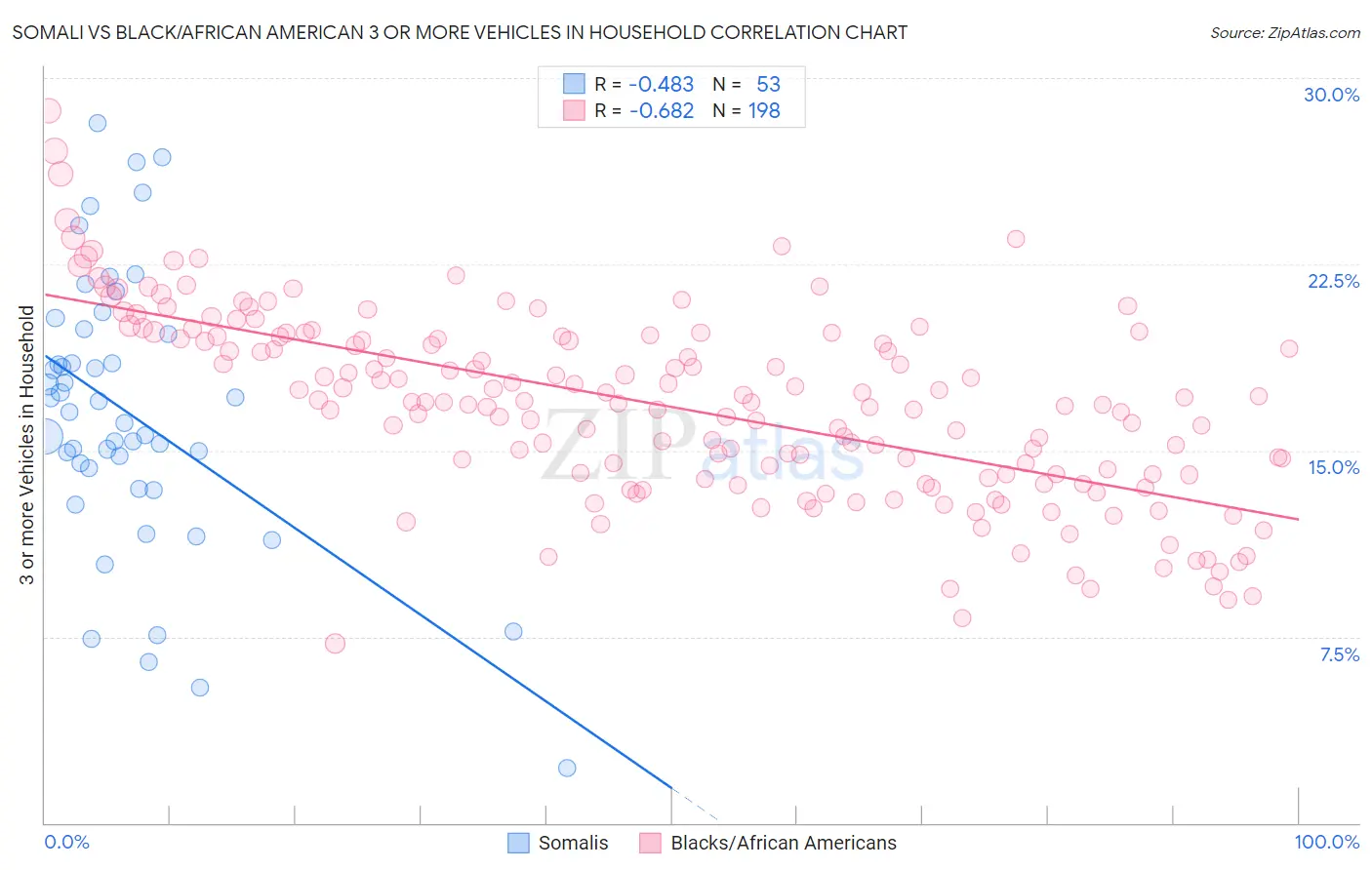Click the 0.0% x-axis label
This screenshot has width=1372, height=870.
click(x=66, y=842)
